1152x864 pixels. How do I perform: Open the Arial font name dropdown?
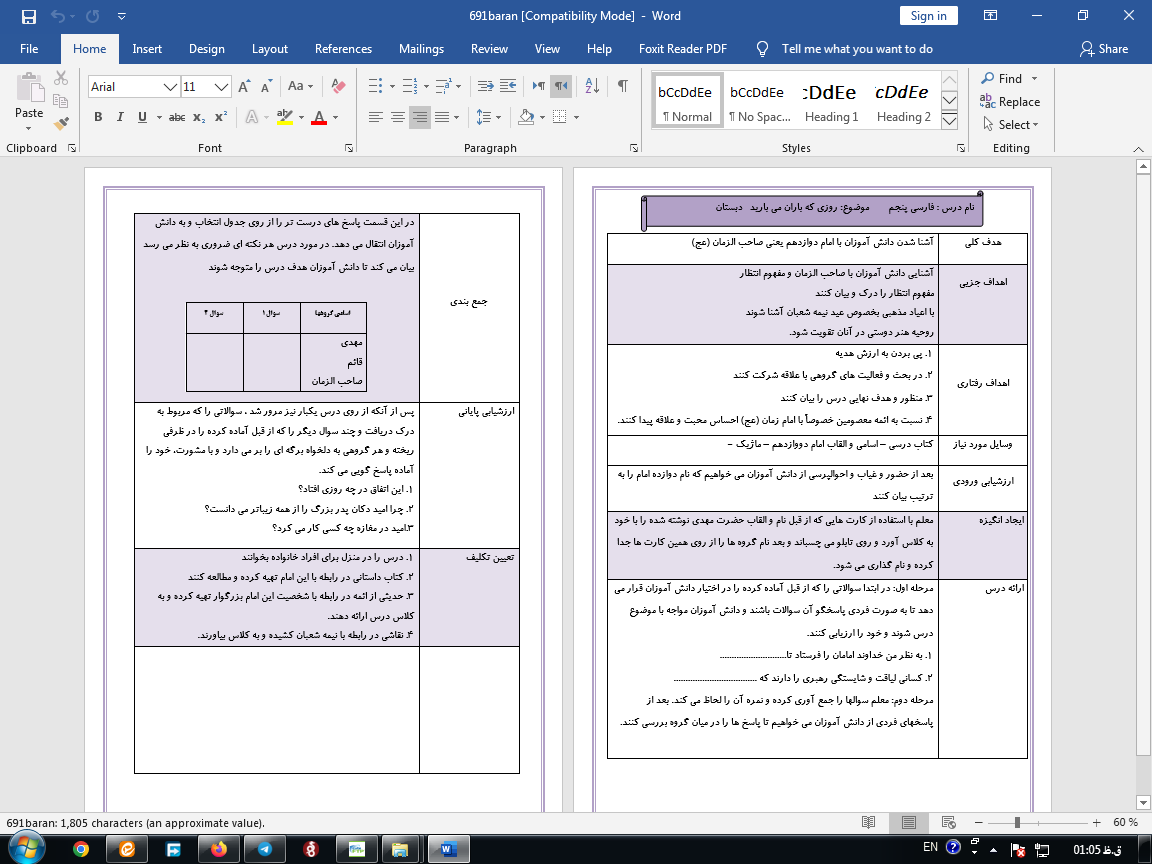click(x=171, y=87)
